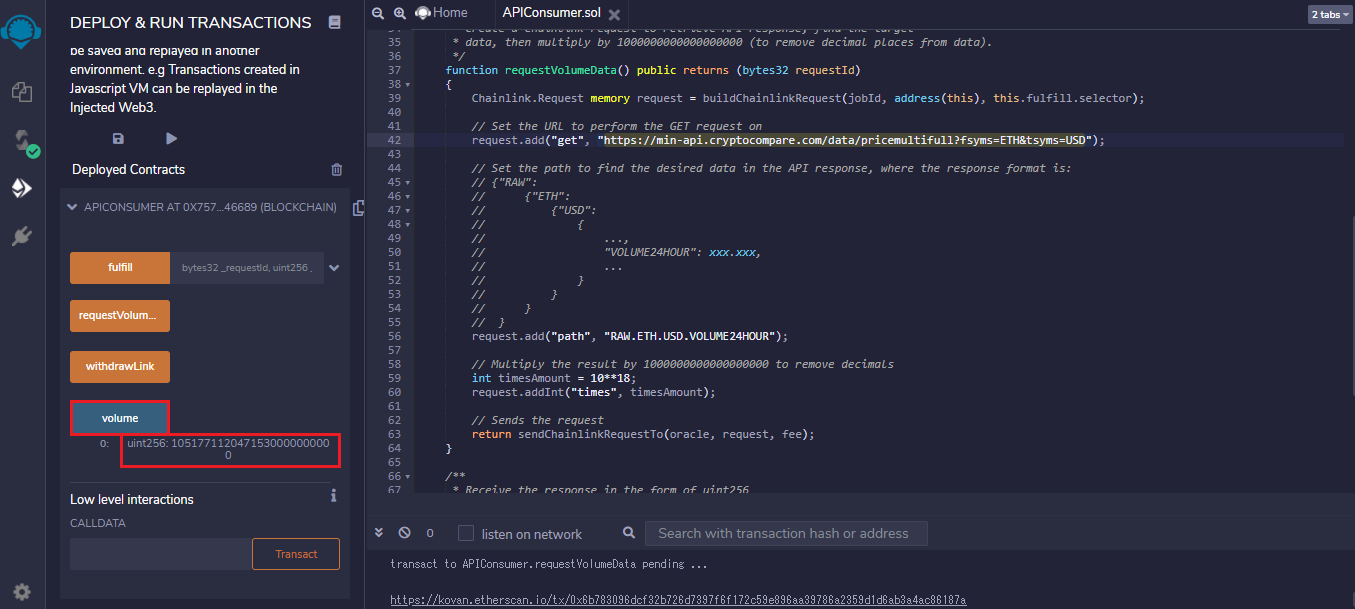1355x609 pixels.
Task: Expand the fulfill function parameters
Action: (334, 268)
